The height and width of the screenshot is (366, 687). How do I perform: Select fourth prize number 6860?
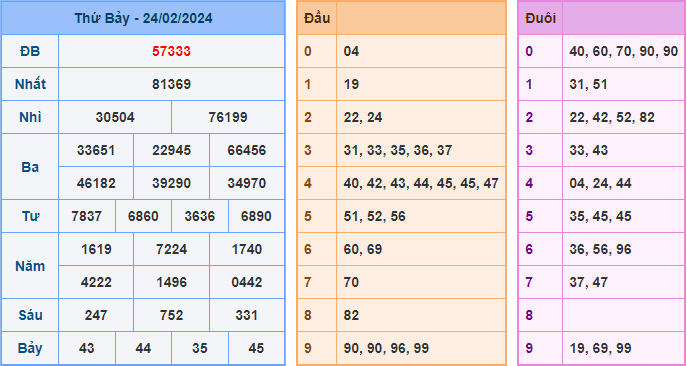click(143, 216)
